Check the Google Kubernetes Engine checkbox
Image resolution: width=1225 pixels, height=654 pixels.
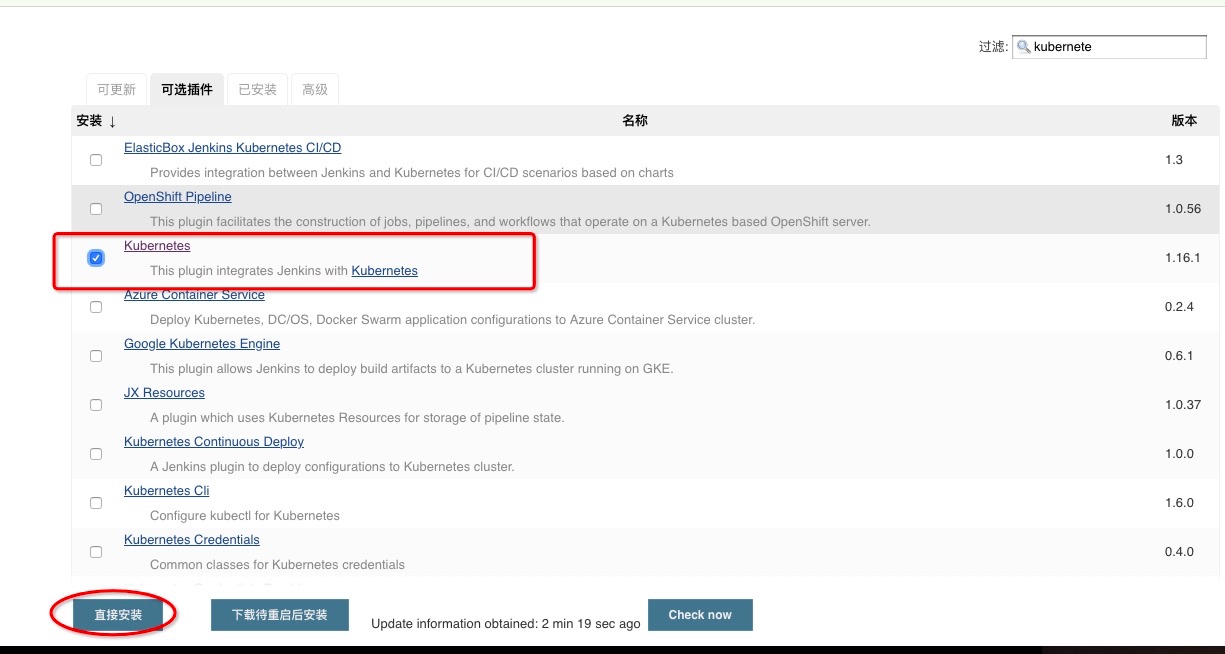click(96, 356)
